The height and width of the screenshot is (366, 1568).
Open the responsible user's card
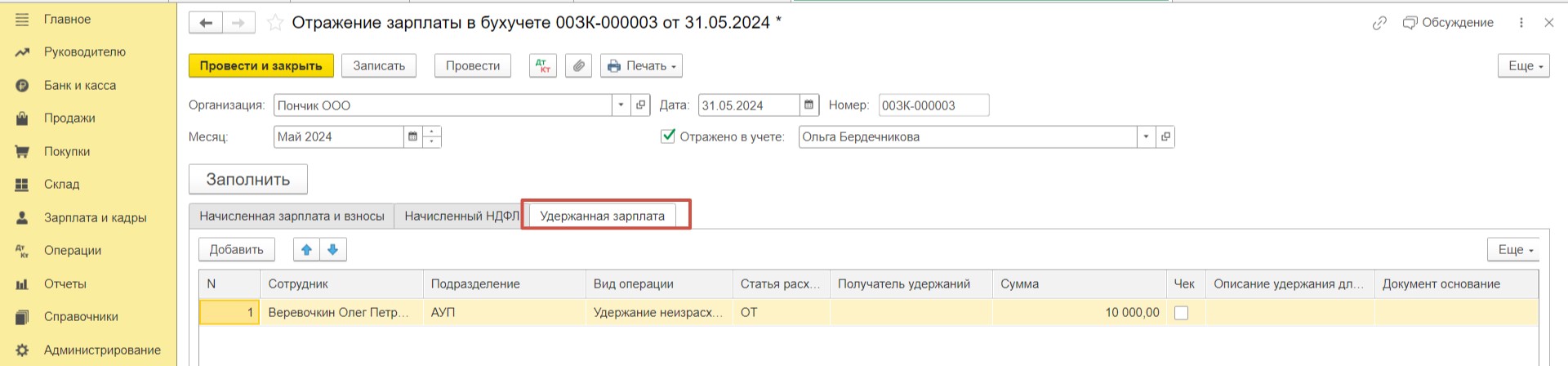tap(1165, 136)
